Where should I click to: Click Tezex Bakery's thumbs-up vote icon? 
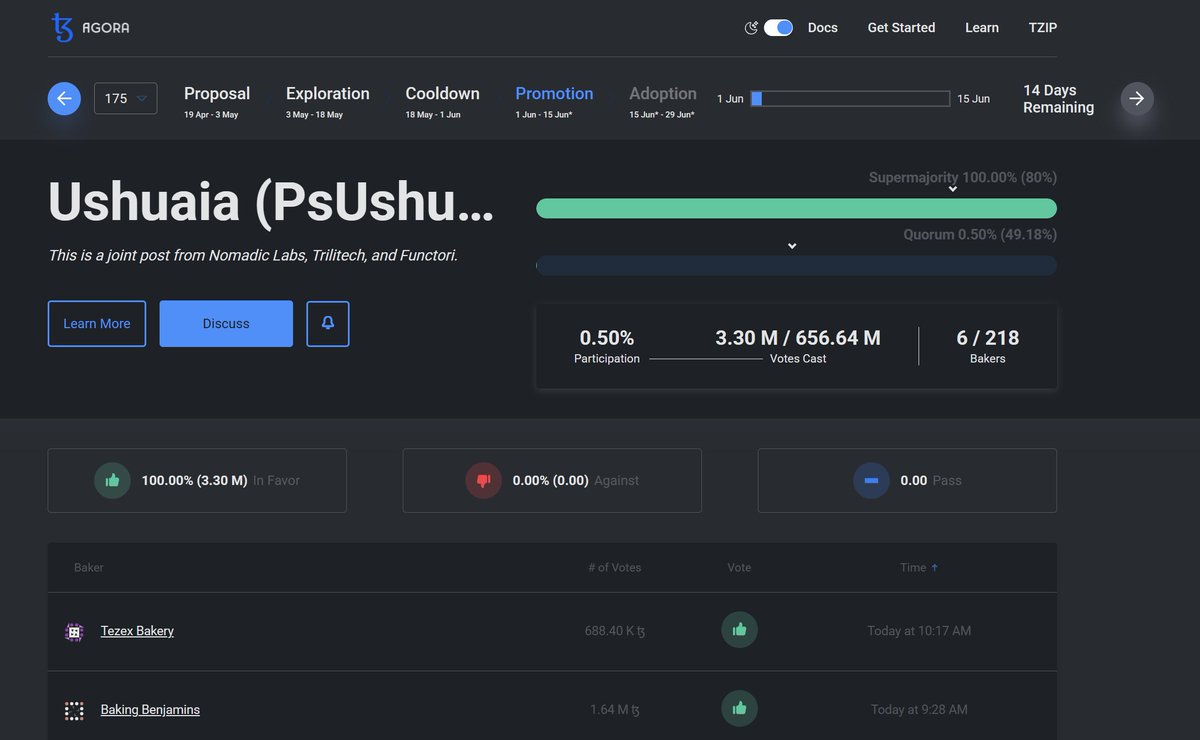tap(740, 630)
